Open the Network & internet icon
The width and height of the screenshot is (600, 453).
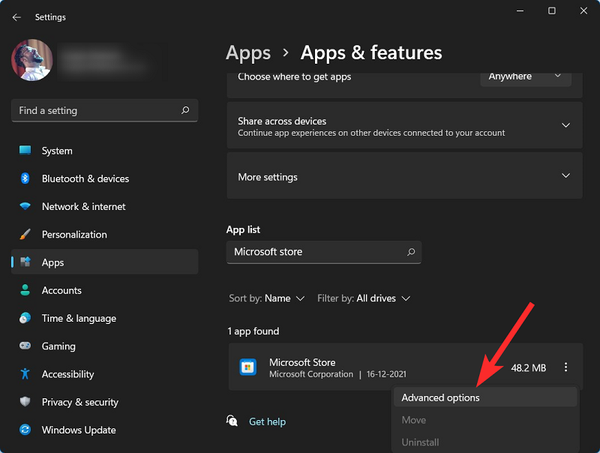(x=25, y=207)
